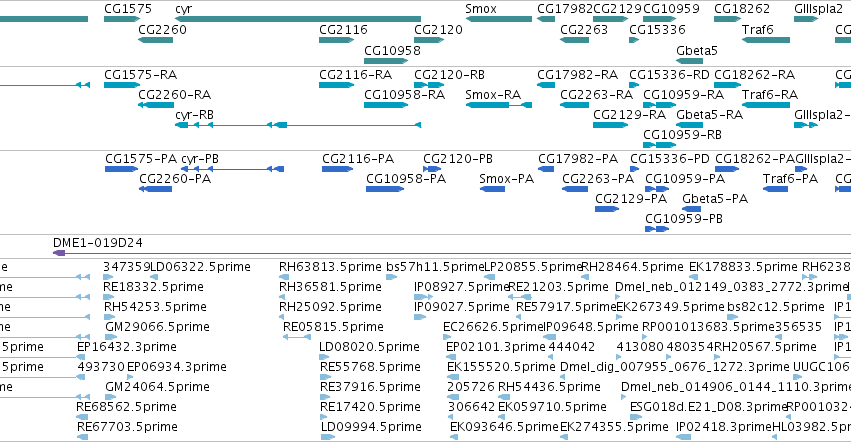Select the cyr-PB coding feature
The width and height of the screenshot is (851, 442).
pyautogui.click(x=232, y=169)
